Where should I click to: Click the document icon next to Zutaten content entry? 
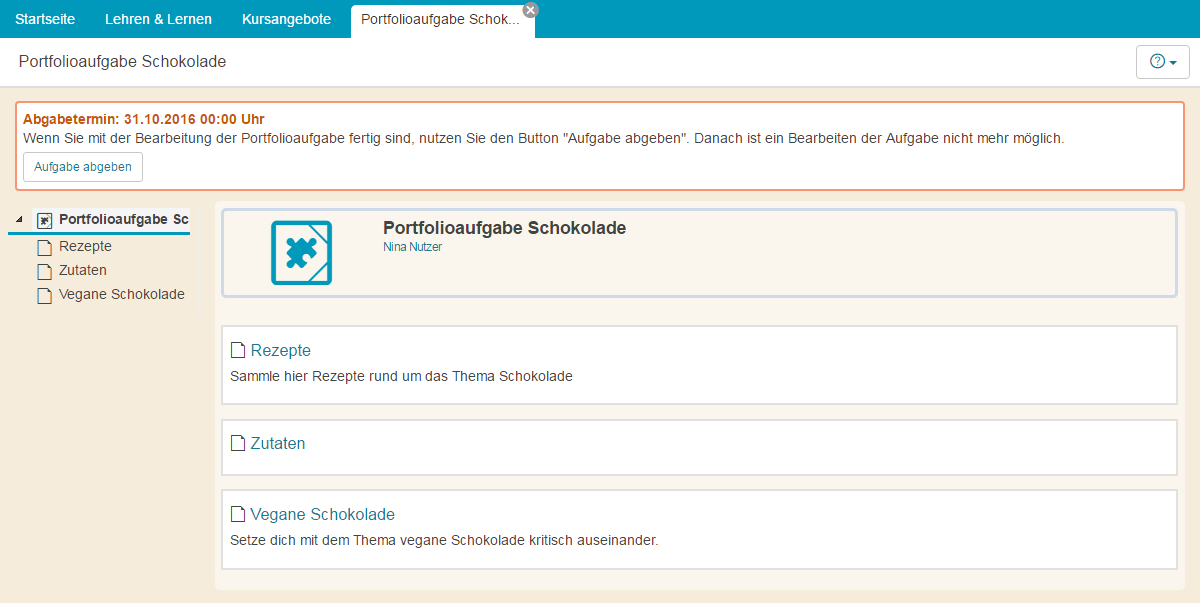tap(238, 442)
